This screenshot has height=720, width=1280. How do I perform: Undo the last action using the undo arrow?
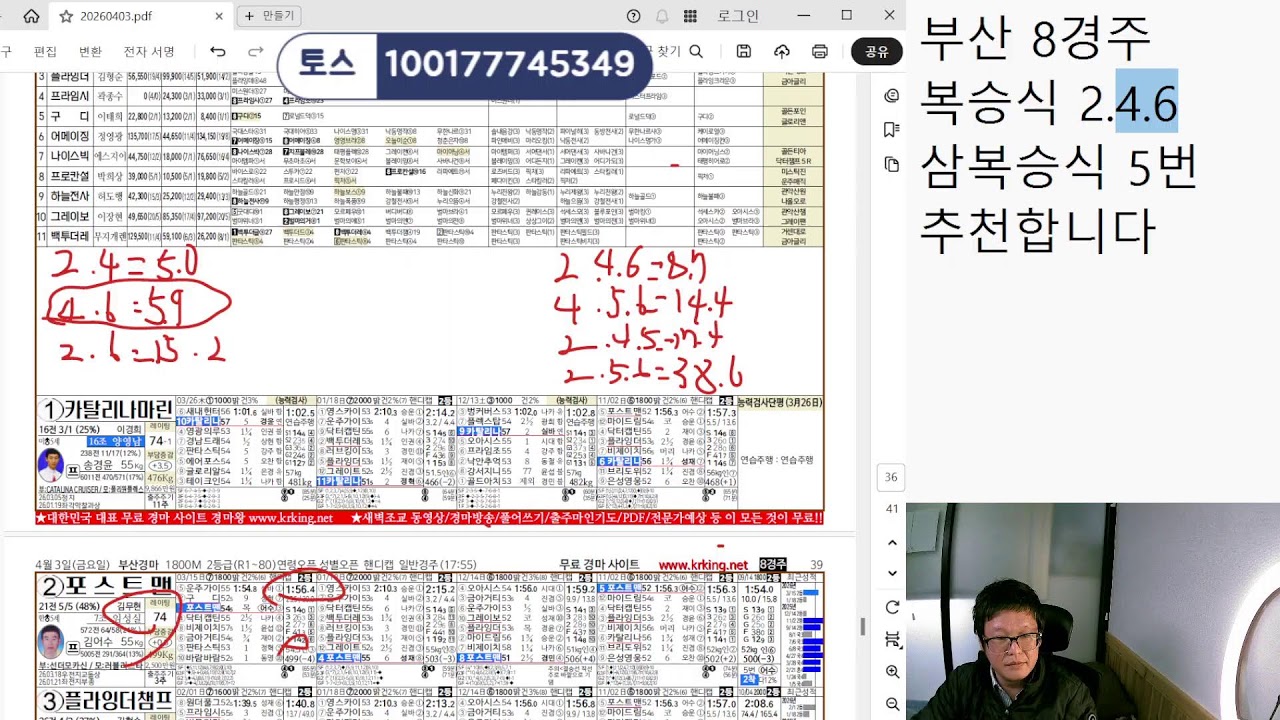pyautogui.click(x=217, y=52)
